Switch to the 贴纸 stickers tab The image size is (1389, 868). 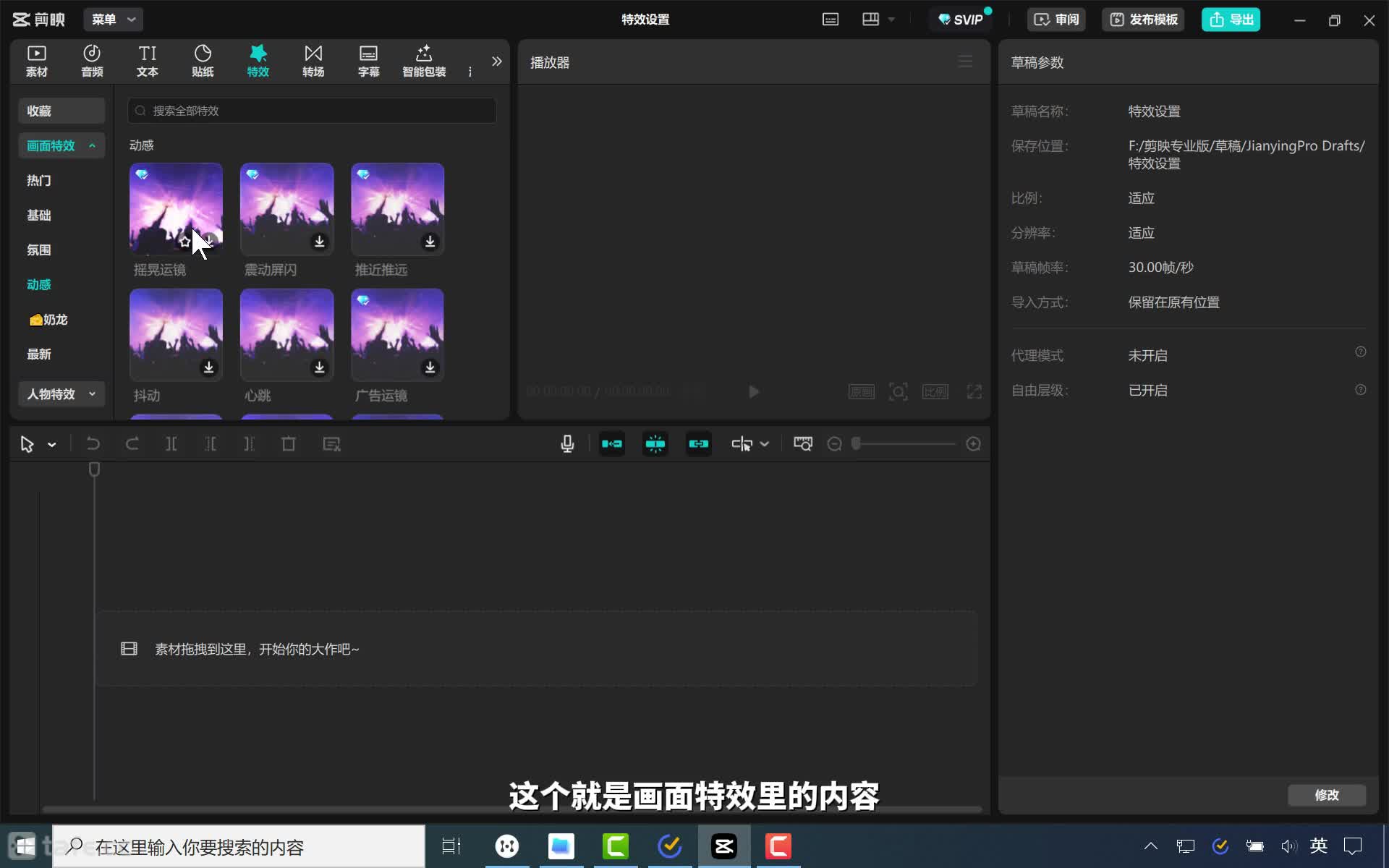[x=203, y=61]
